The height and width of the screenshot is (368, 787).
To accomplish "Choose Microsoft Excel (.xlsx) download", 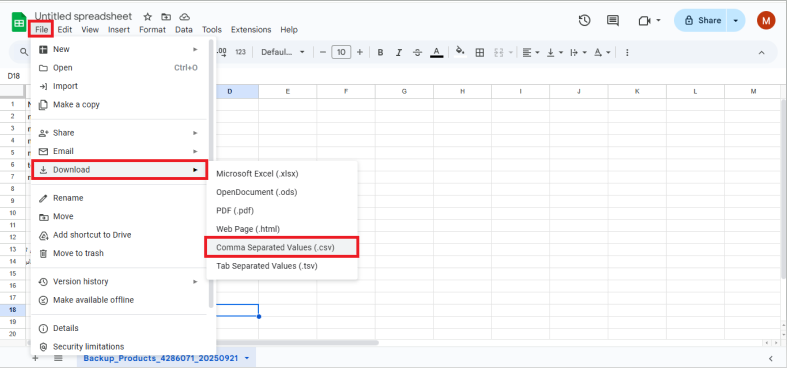I will point(282,174).
